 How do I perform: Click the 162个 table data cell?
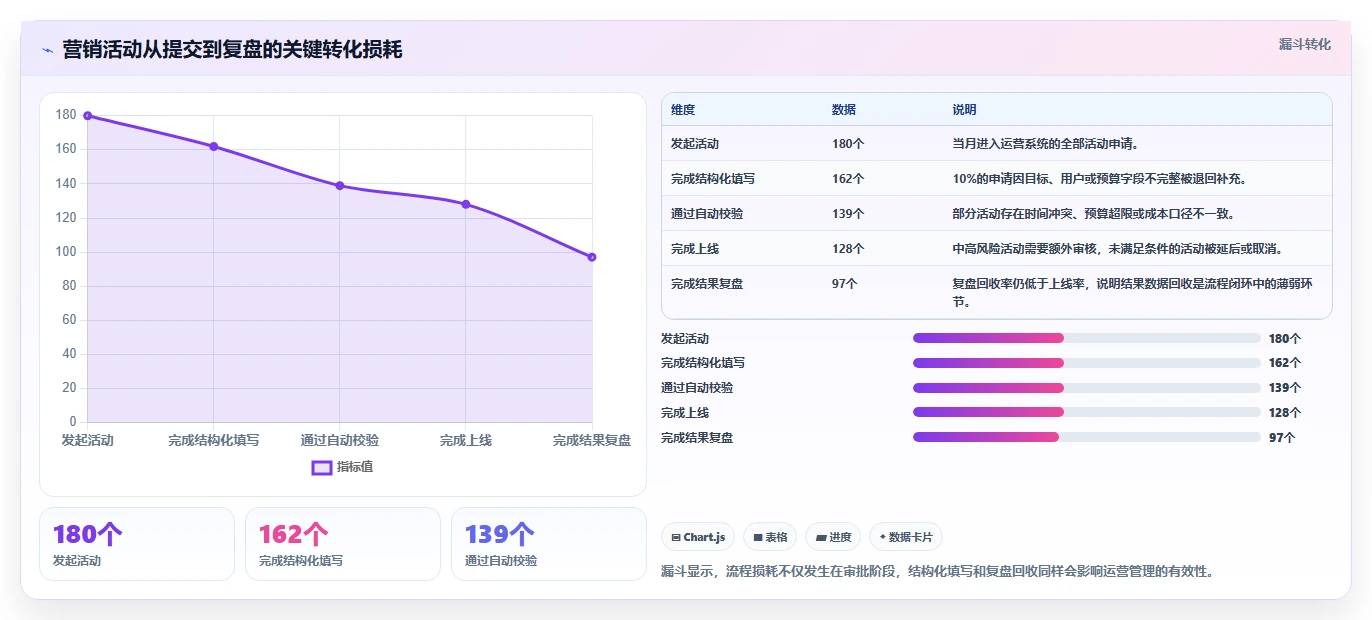pos(848,179)
